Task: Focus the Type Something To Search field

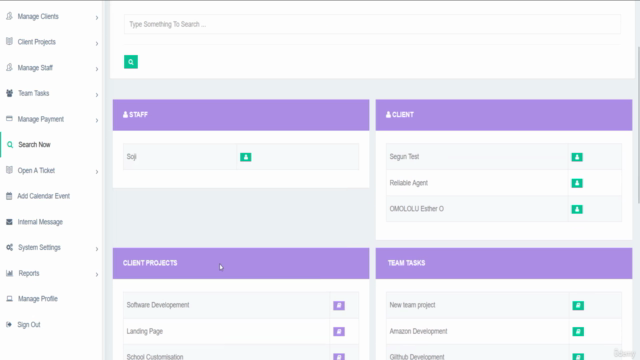Action: pyautogui.click(x=372, y=24)
